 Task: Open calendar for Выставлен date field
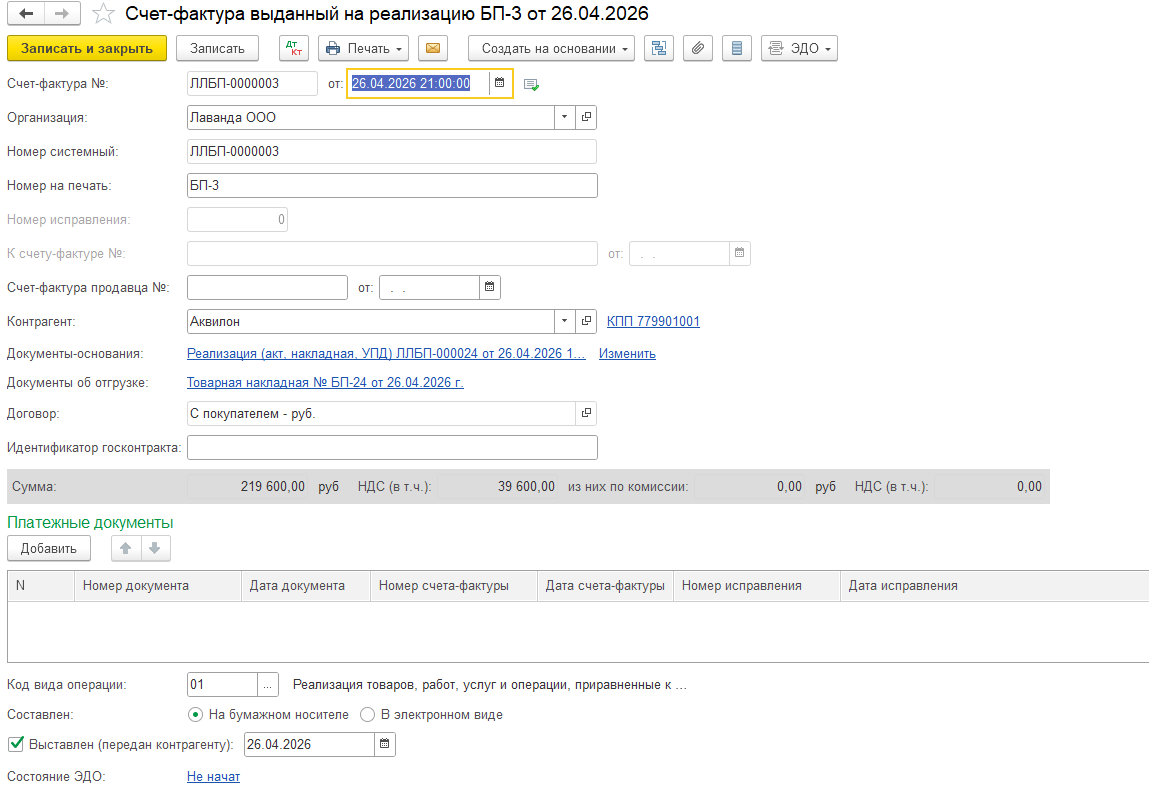click(385, 744)
